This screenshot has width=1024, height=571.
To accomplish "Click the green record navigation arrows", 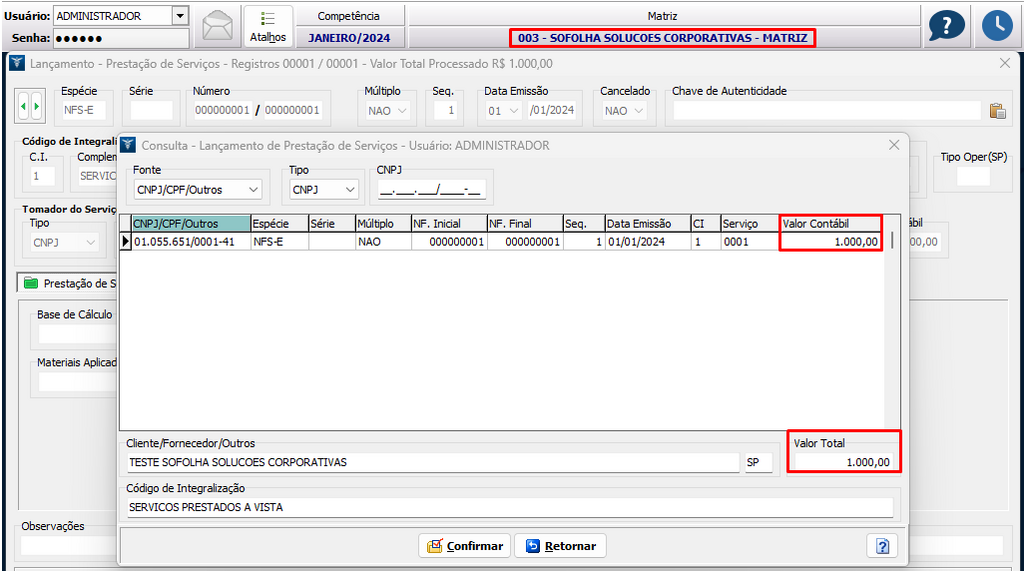I will point(31,105).
